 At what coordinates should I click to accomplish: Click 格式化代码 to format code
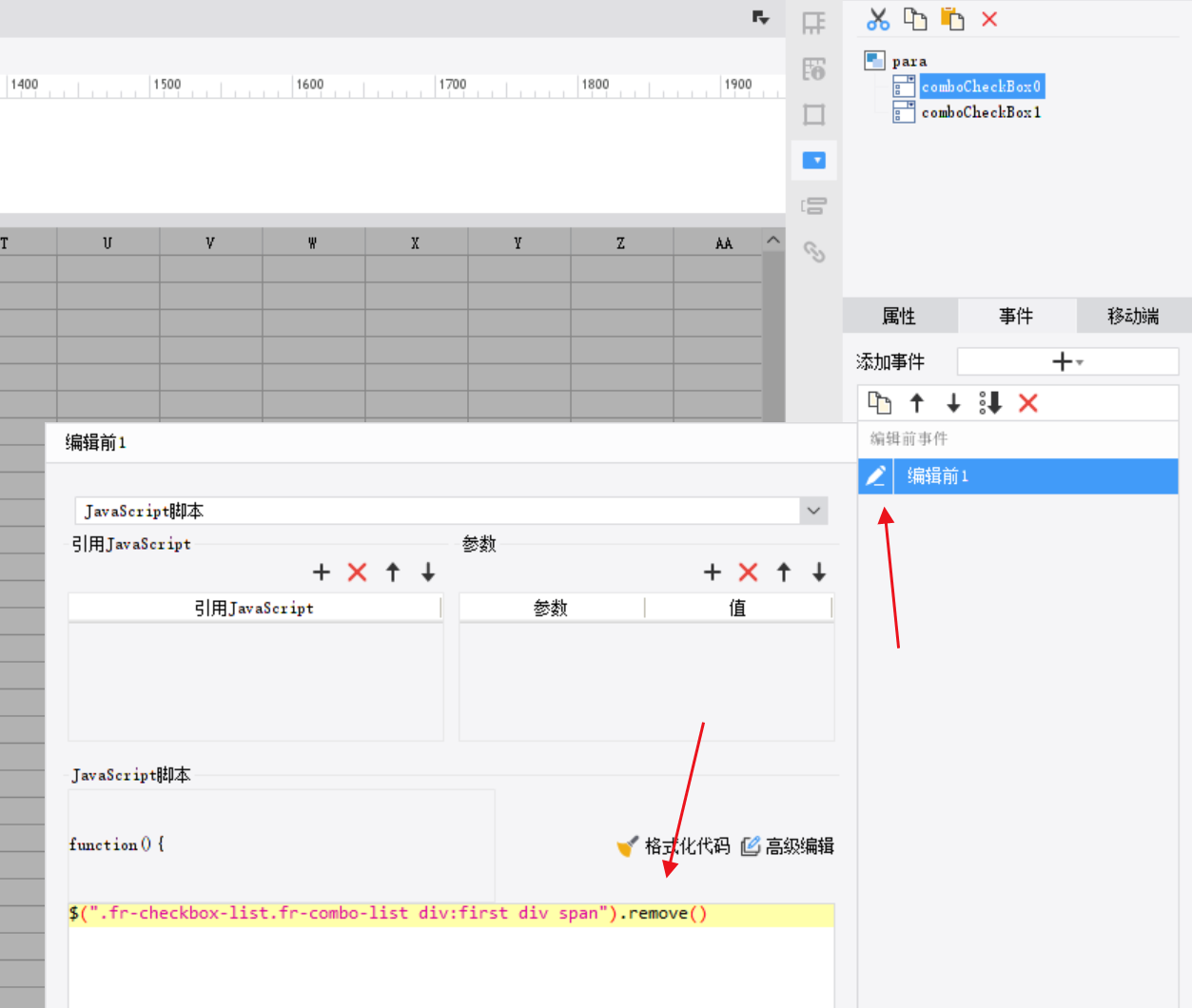(x=674, y=845)
